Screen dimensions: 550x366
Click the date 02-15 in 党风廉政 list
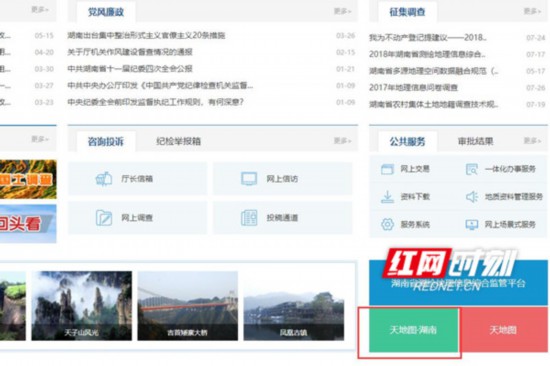point(346,52)
